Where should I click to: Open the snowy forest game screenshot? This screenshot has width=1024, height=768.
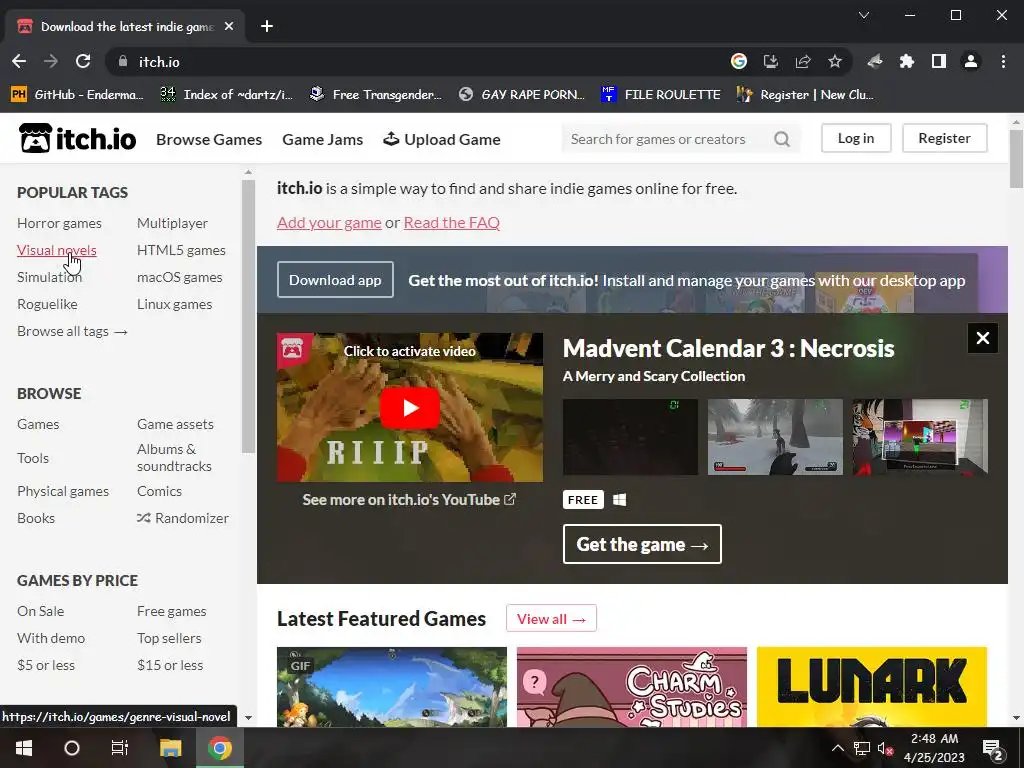775,437
